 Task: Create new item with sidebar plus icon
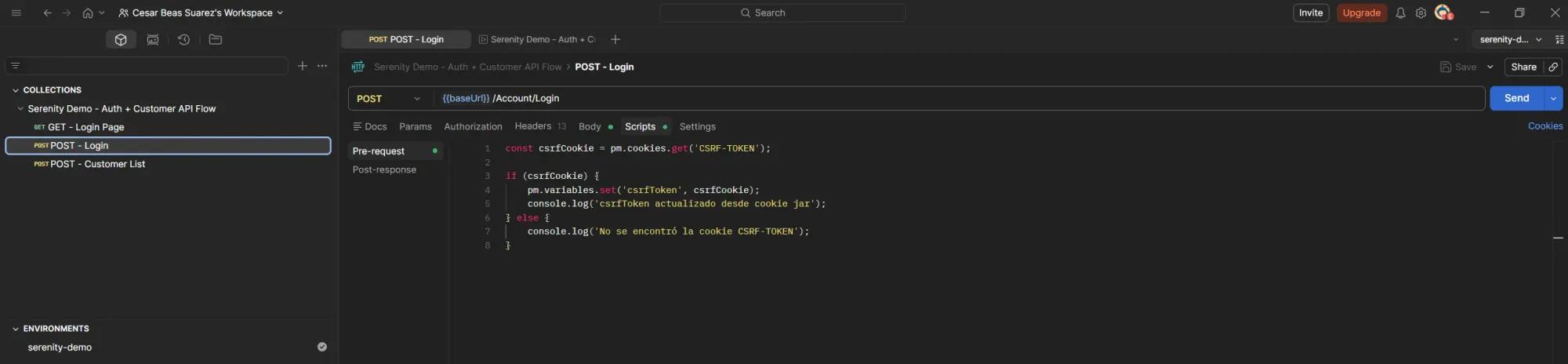pos(303,66)
